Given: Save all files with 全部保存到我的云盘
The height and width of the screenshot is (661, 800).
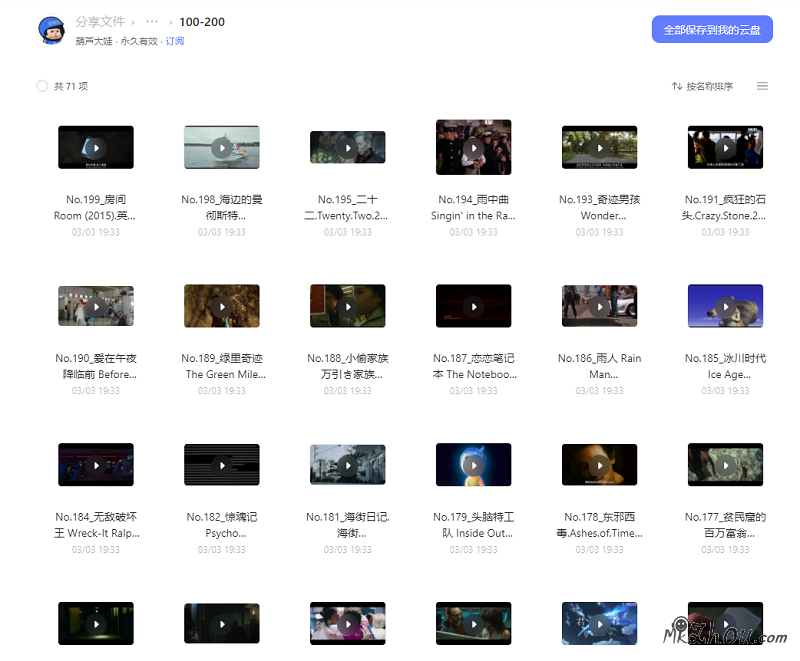Looking at the screenshot, I should click(x=712, y=30).
